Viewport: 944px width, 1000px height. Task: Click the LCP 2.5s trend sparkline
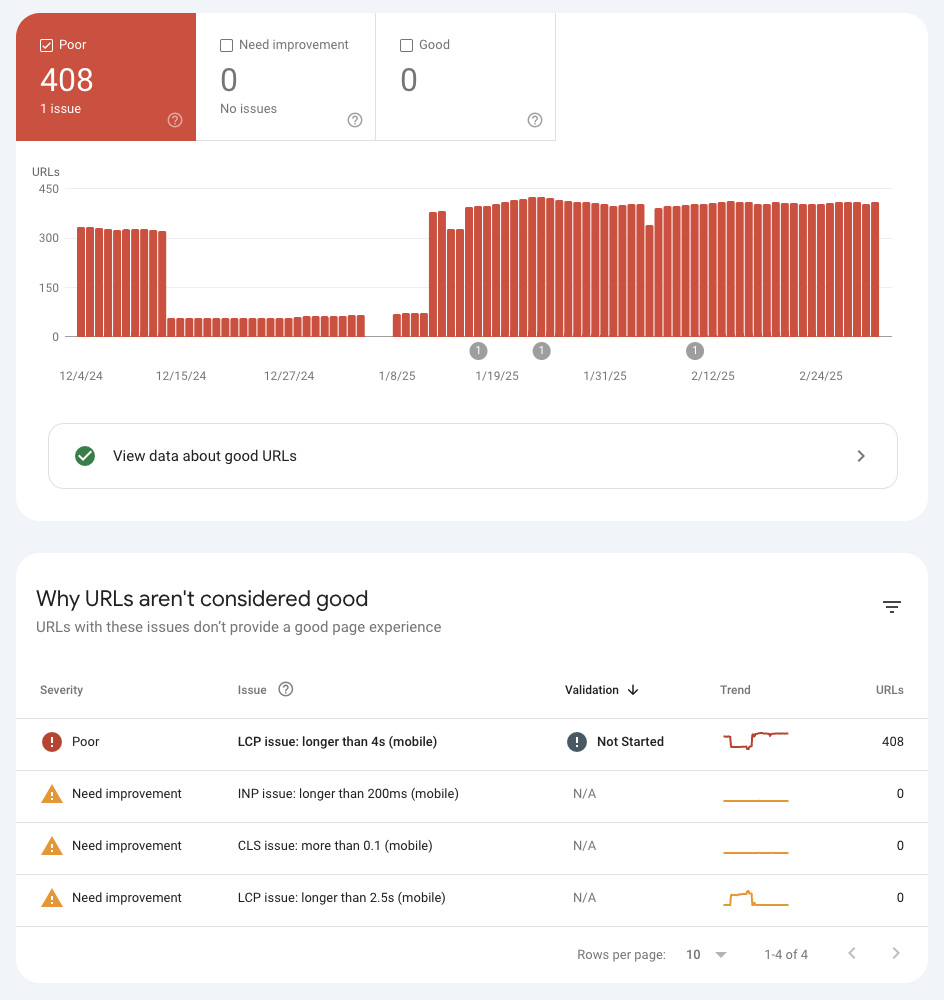point(755,898)
